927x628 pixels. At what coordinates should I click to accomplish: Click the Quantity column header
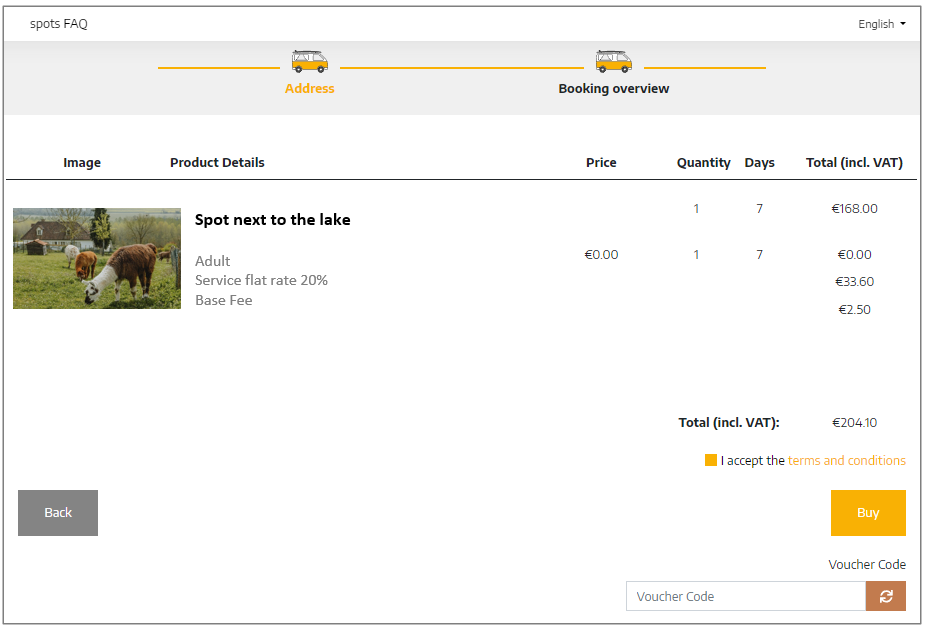tap(704, 163)
